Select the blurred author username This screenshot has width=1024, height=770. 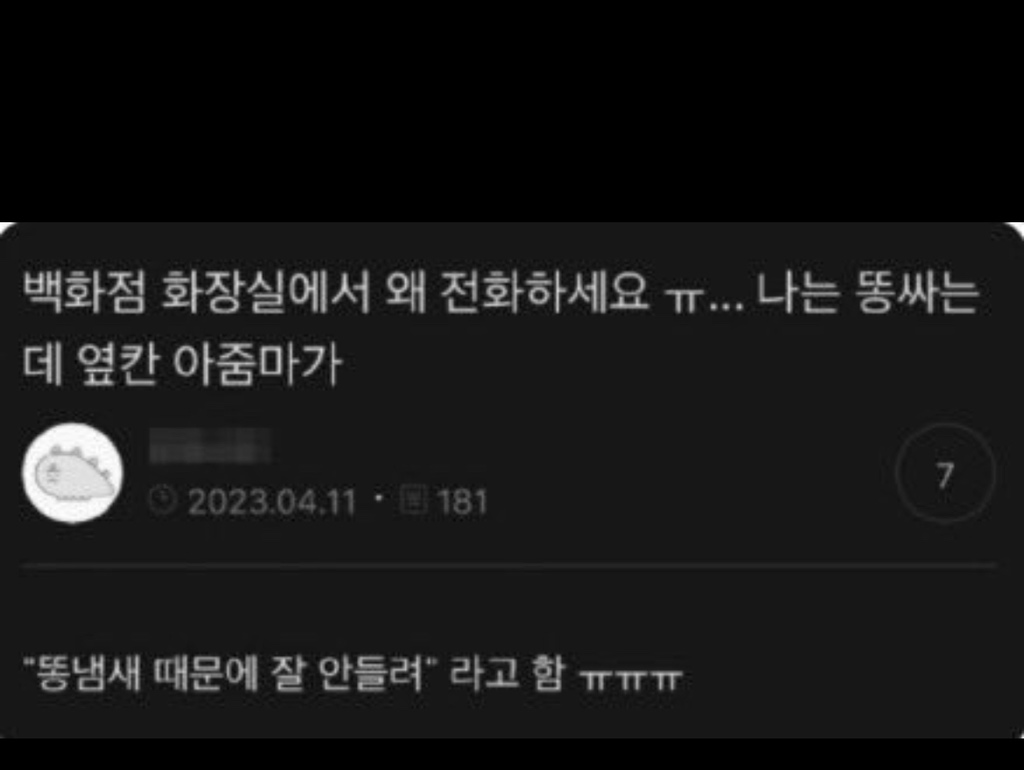(210, 446)
